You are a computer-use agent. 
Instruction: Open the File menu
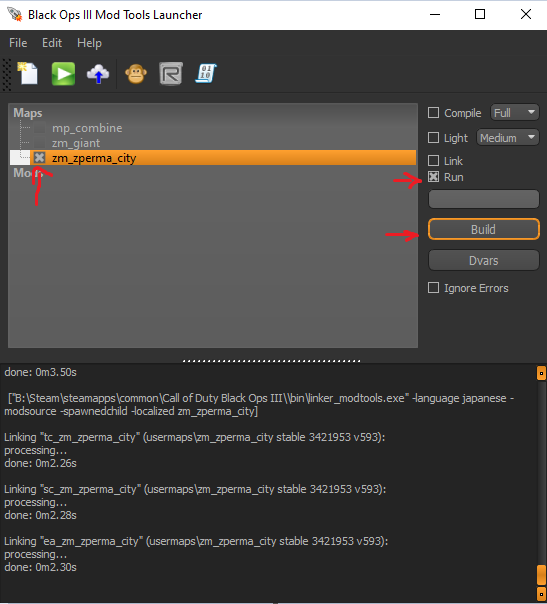[18, 43]
